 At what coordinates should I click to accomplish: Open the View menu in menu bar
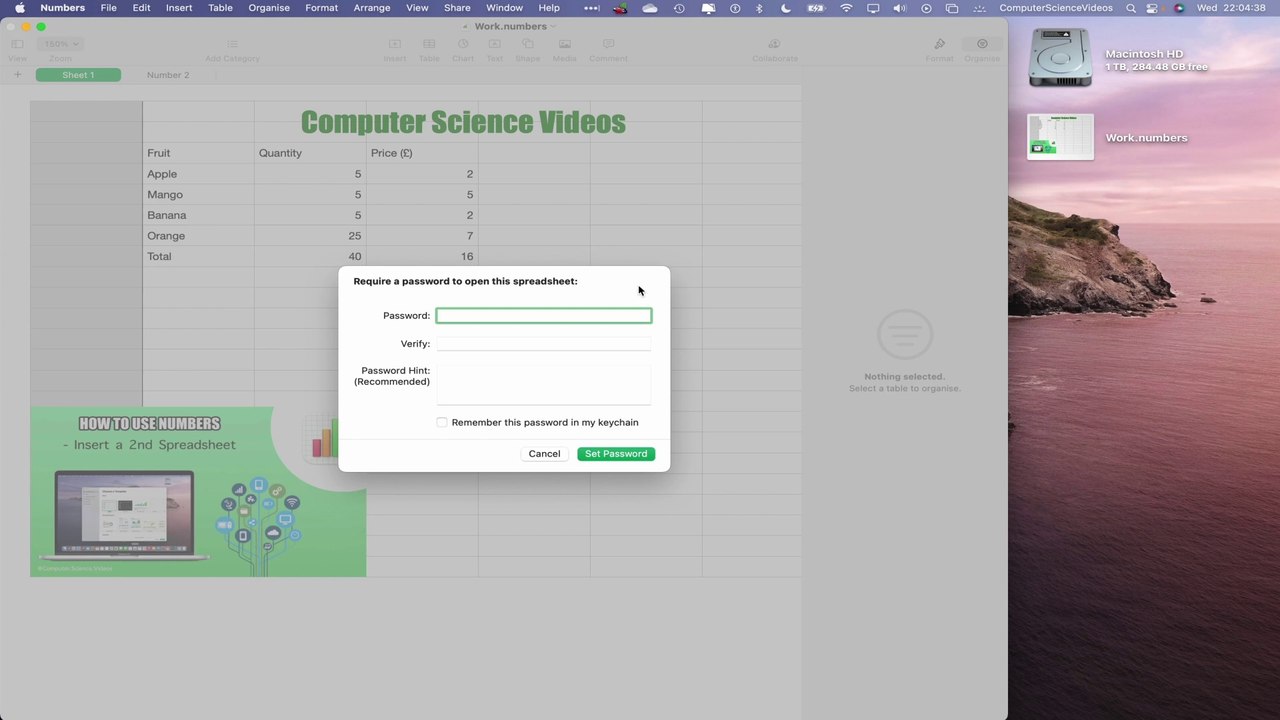point(417,8)
